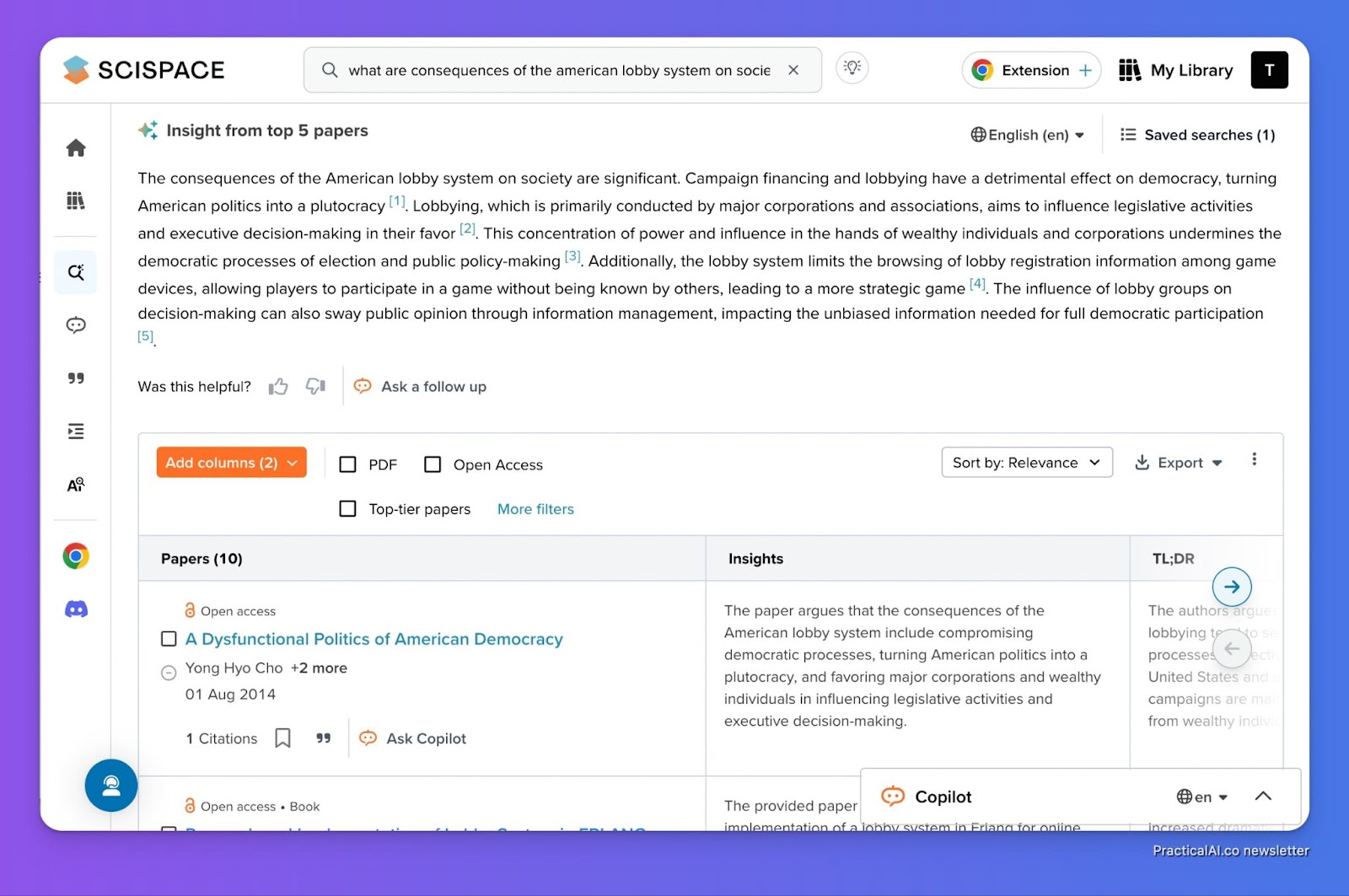Open the Add columns (2) dropdown
Image resolution: width=1349 pixels, height=896 pixels.
point(232,463)
